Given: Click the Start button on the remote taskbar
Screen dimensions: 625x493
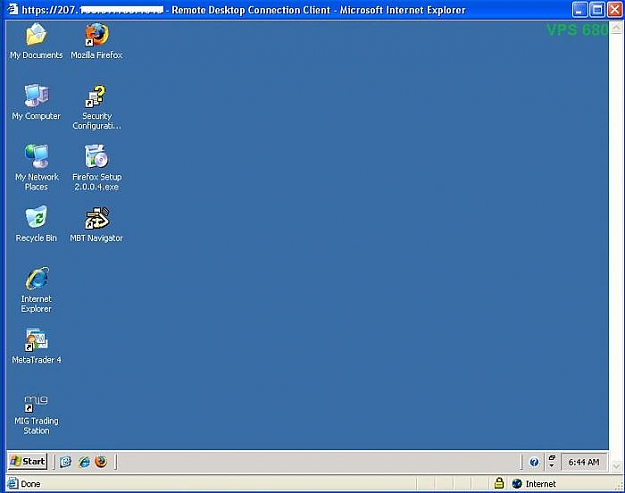Looking at the screenshot, I should [x=28, y=462].
